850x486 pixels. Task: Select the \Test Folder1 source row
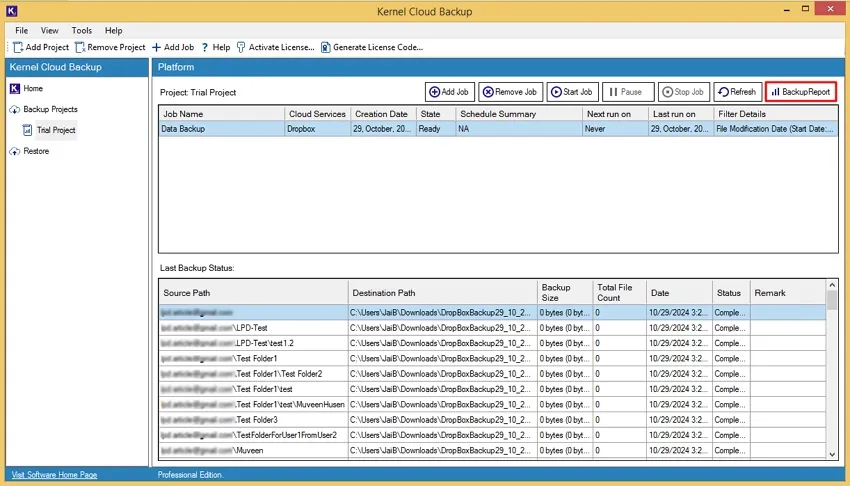492,359
